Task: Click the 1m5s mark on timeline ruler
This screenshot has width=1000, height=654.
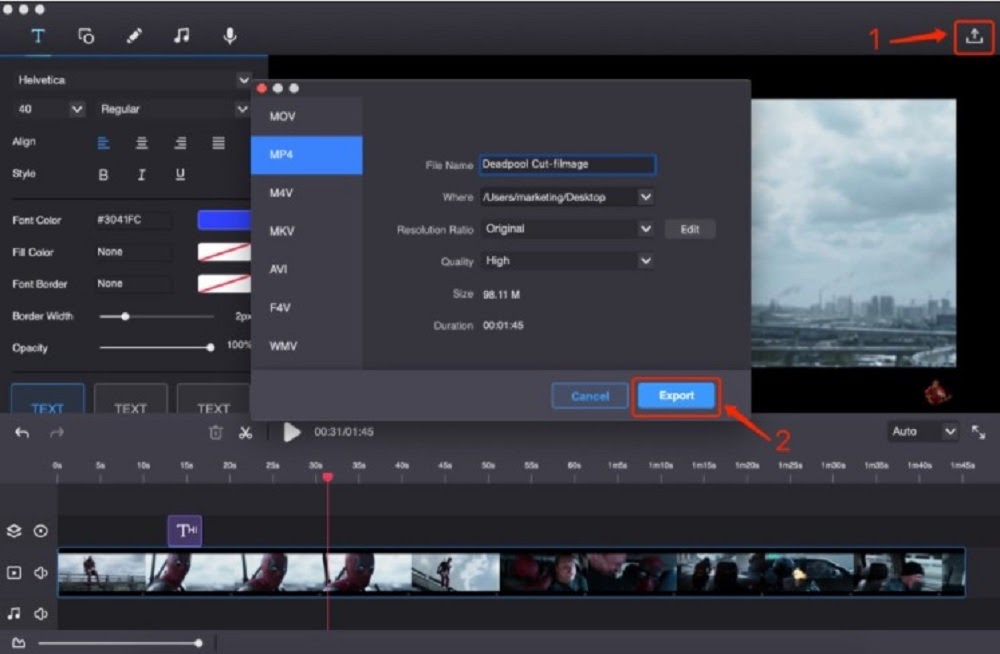Action: 617,466
